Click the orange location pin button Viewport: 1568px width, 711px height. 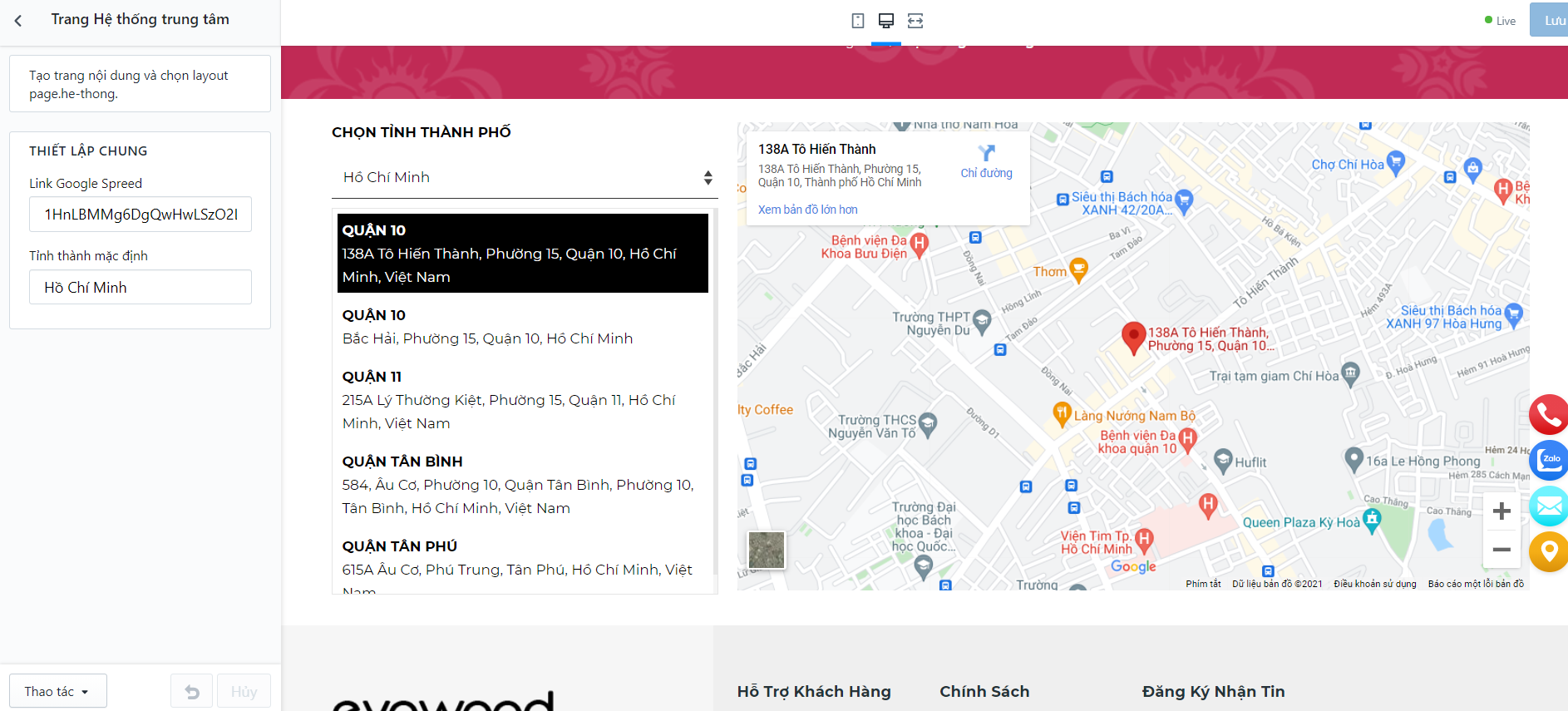[1549, 551]
